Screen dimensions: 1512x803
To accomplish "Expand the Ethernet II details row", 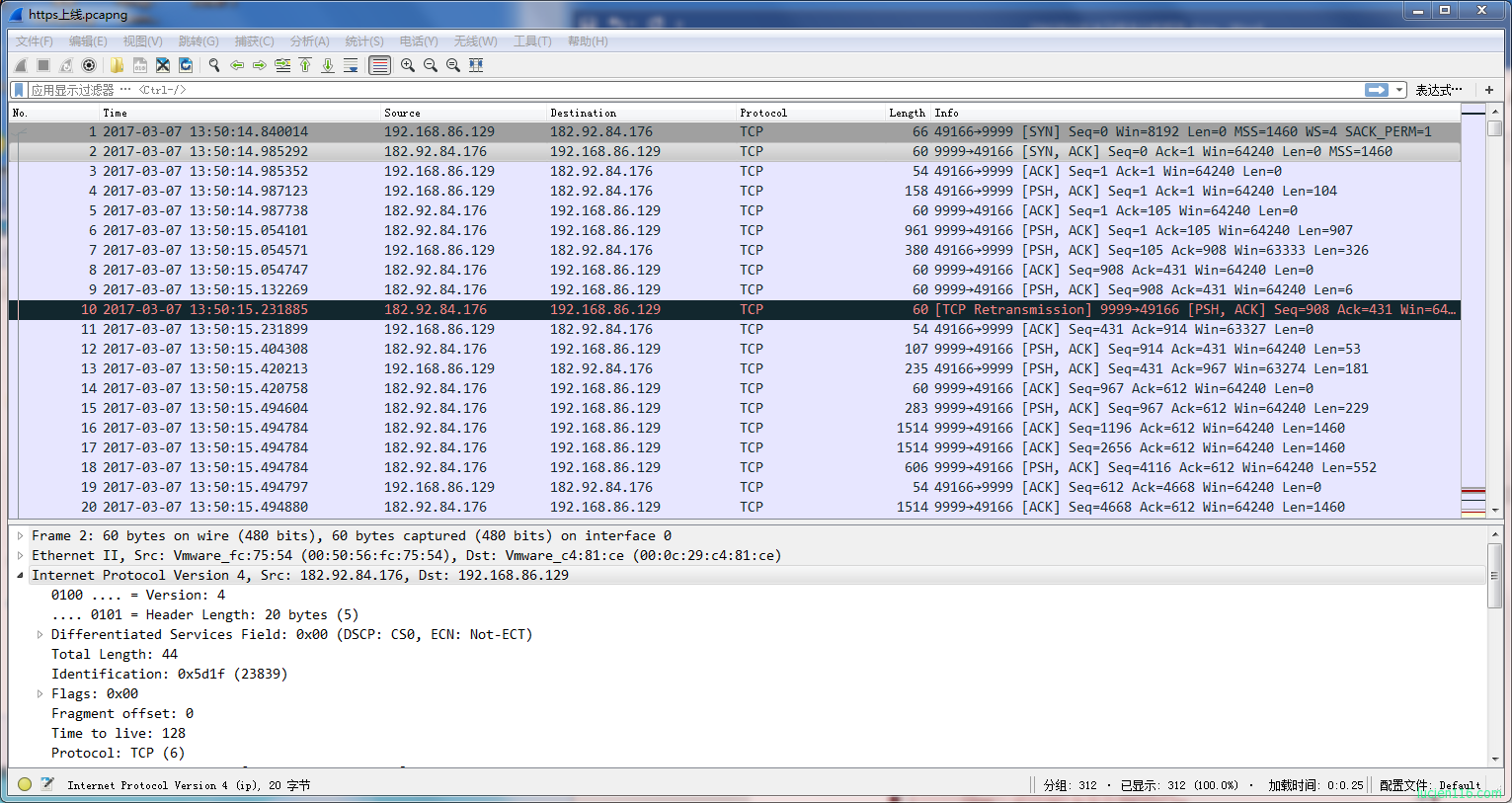I will [x=20, y=555].
